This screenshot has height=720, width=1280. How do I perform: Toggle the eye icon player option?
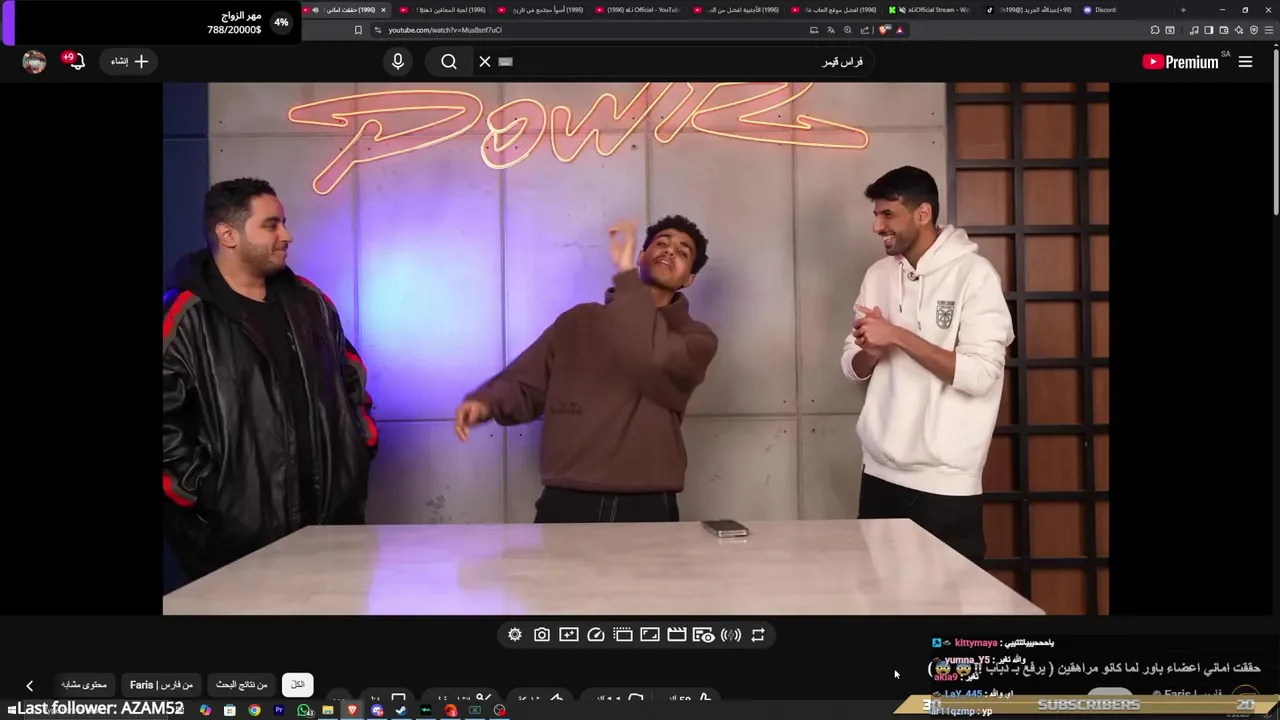(x=704, y=635)
